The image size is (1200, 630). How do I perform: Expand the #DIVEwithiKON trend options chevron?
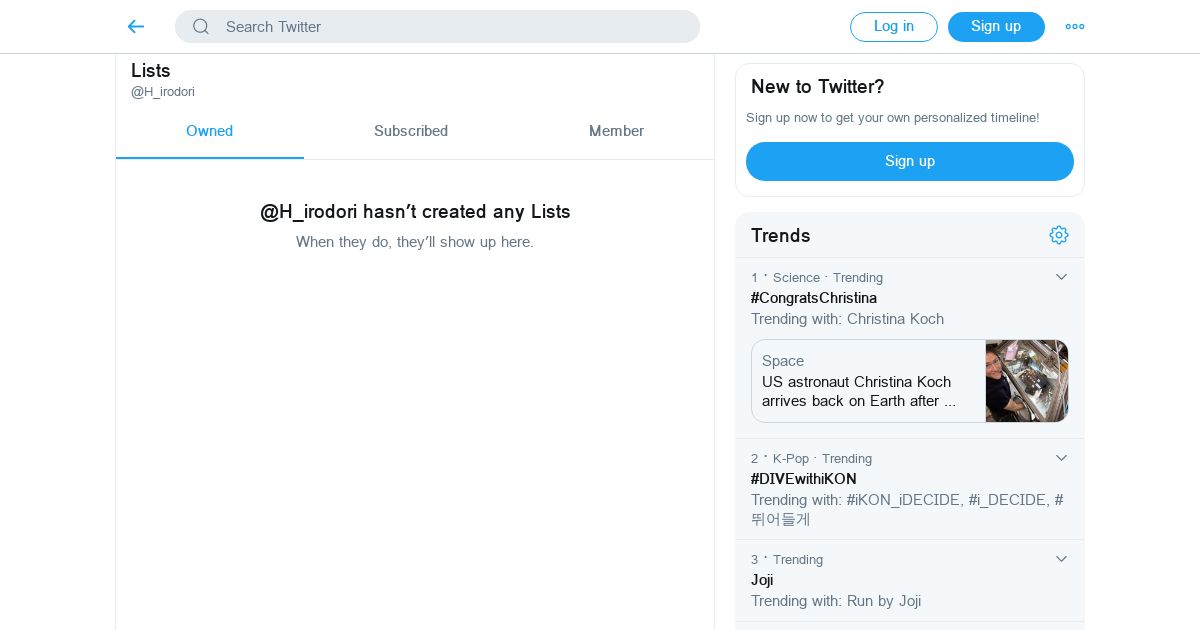(x=1061, y=458)
